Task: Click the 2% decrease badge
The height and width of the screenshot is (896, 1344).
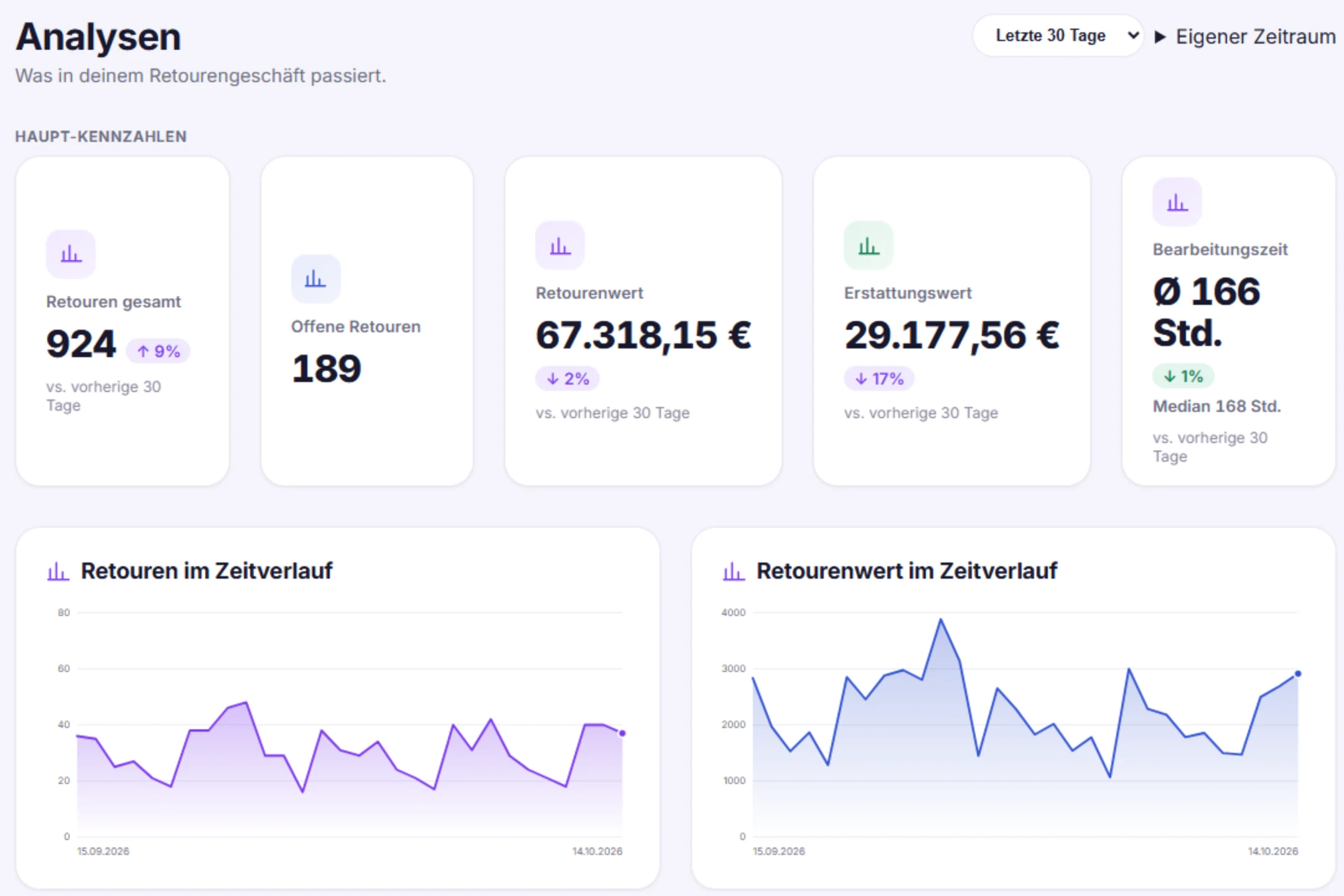Action: click(567, 378)
